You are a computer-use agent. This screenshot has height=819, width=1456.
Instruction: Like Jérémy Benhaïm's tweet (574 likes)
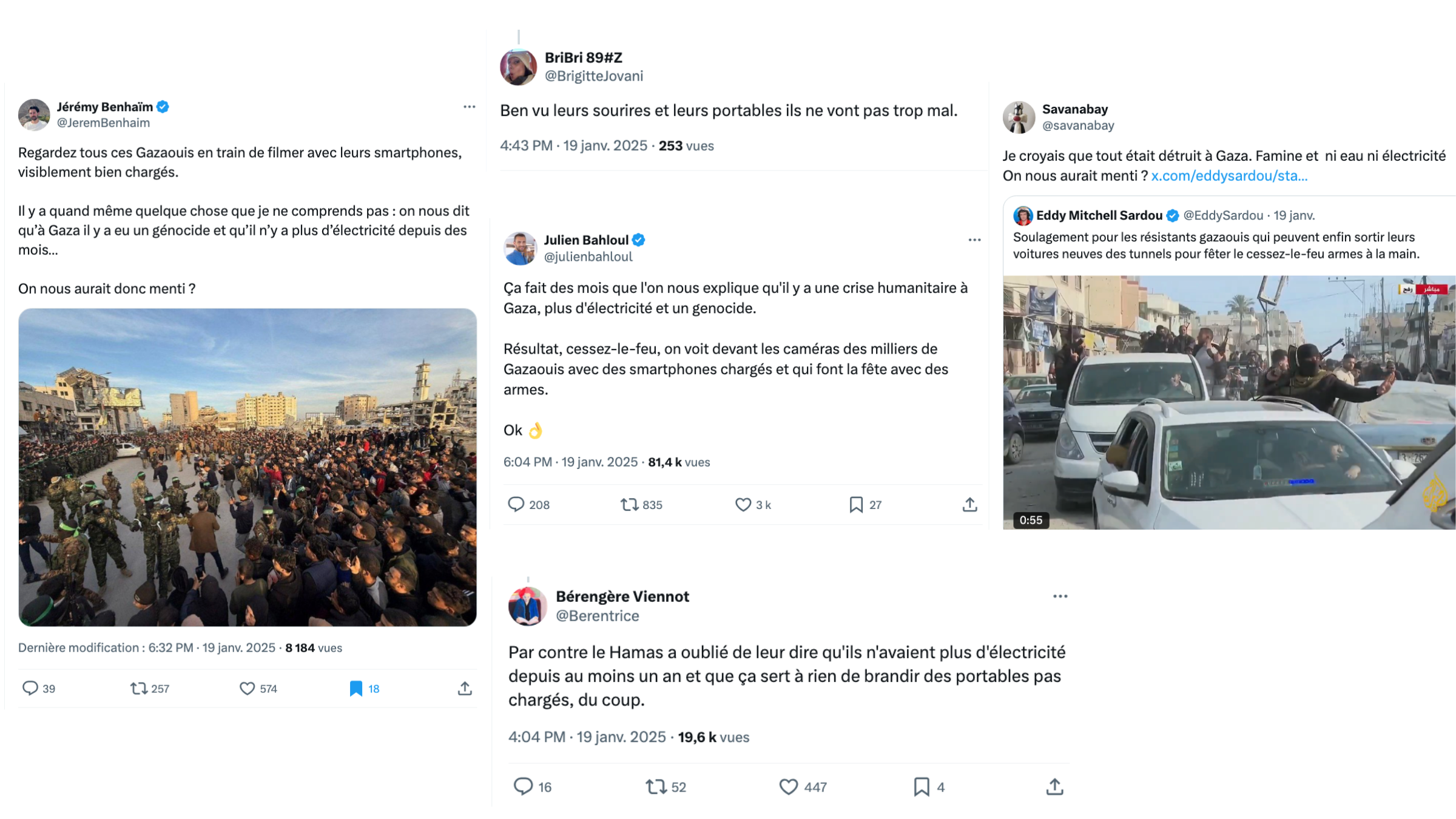(x=247, y=689)
